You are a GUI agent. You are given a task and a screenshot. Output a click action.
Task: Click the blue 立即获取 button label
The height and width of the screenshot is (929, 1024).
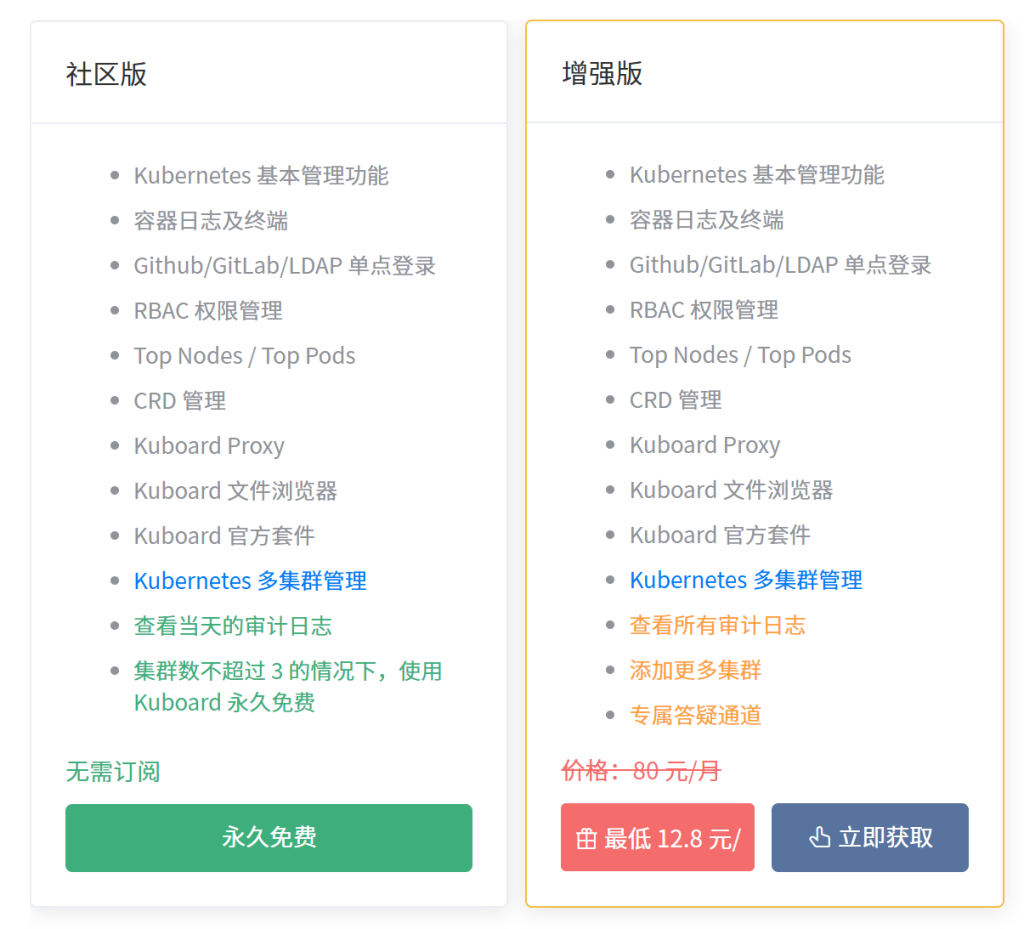click(886, 837)
